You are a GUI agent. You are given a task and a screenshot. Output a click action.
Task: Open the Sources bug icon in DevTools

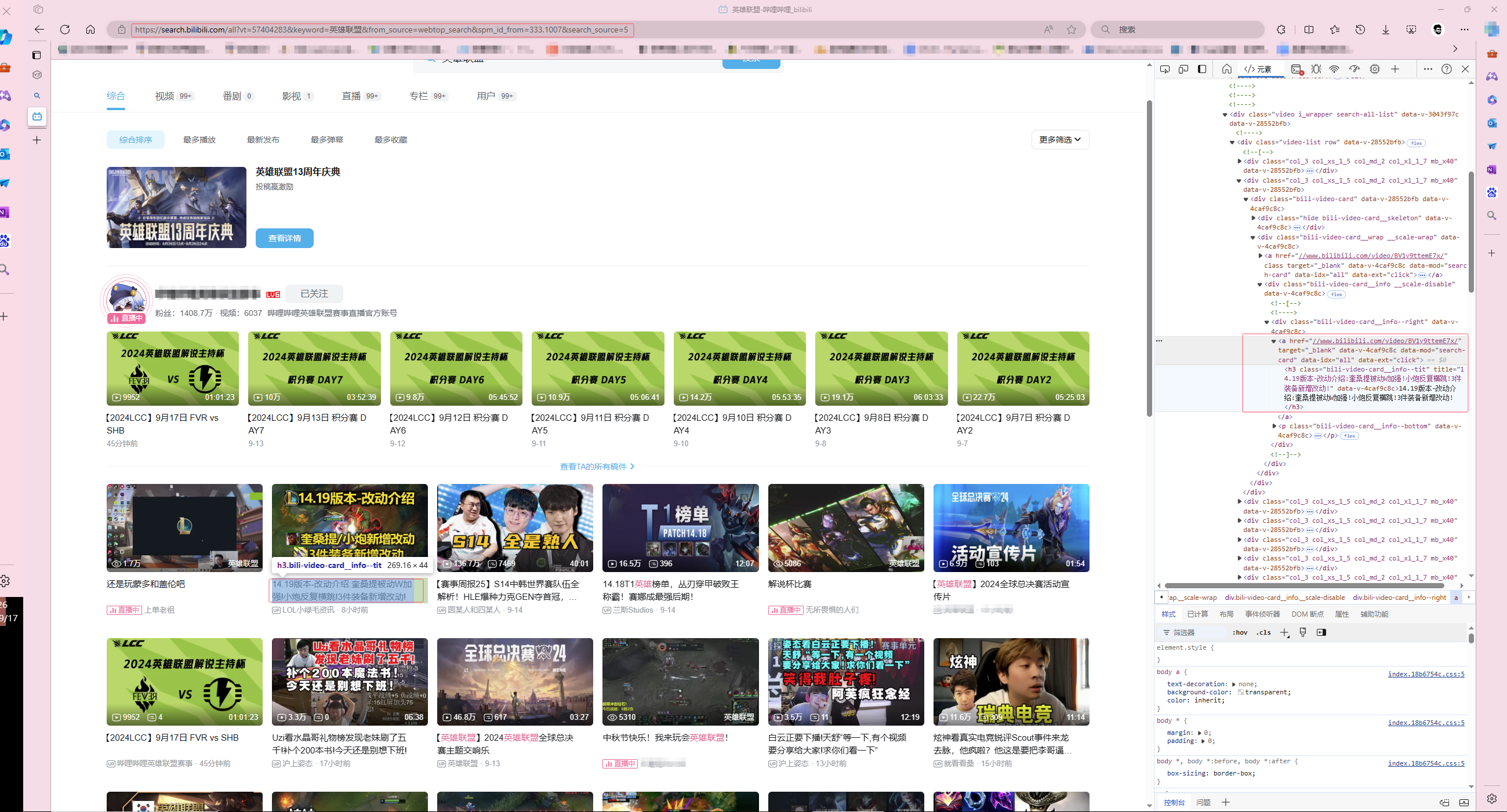coord(1316,69)
